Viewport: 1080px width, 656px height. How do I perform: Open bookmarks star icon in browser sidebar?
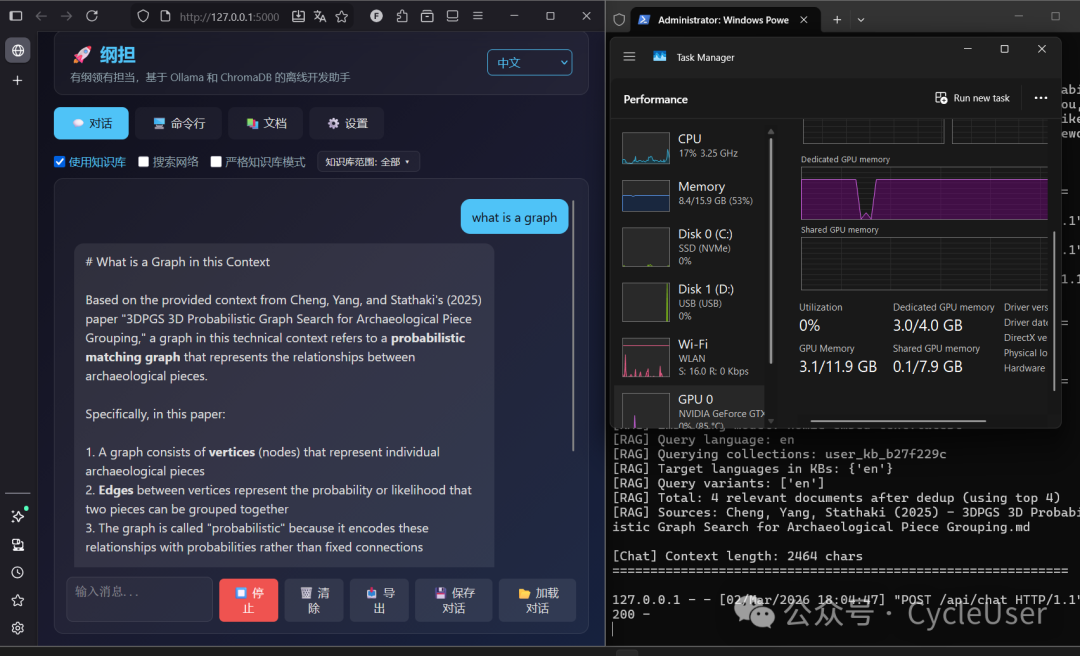point(18,600)
